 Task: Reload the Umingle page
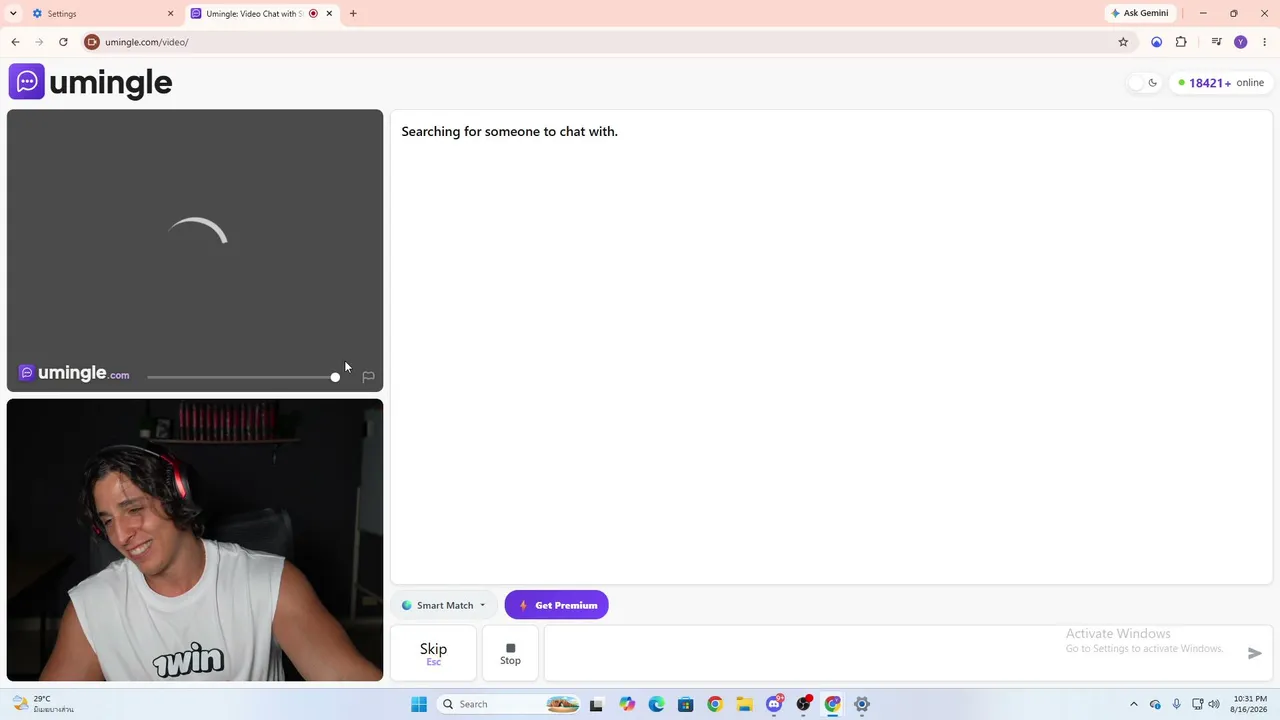click(x=63, y=42)
